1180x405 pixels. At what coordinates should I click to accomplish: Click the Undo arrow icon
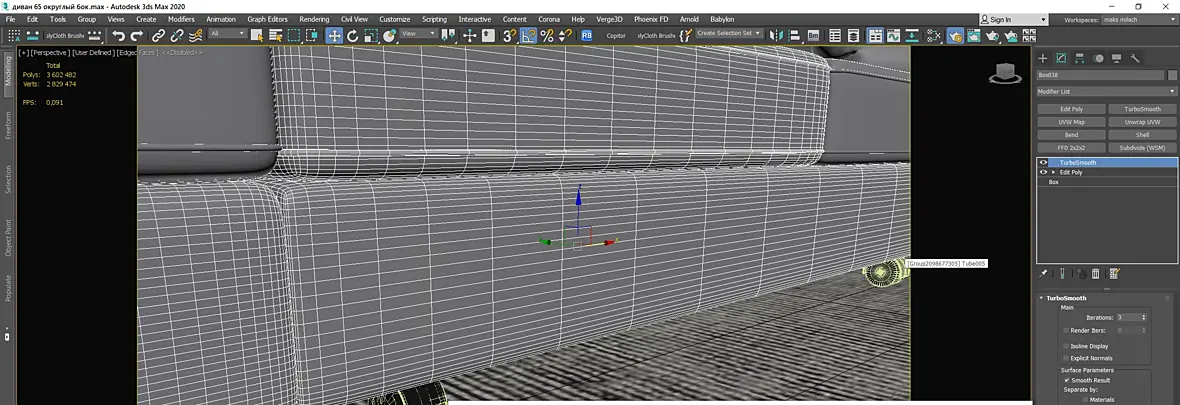[118, 35]
